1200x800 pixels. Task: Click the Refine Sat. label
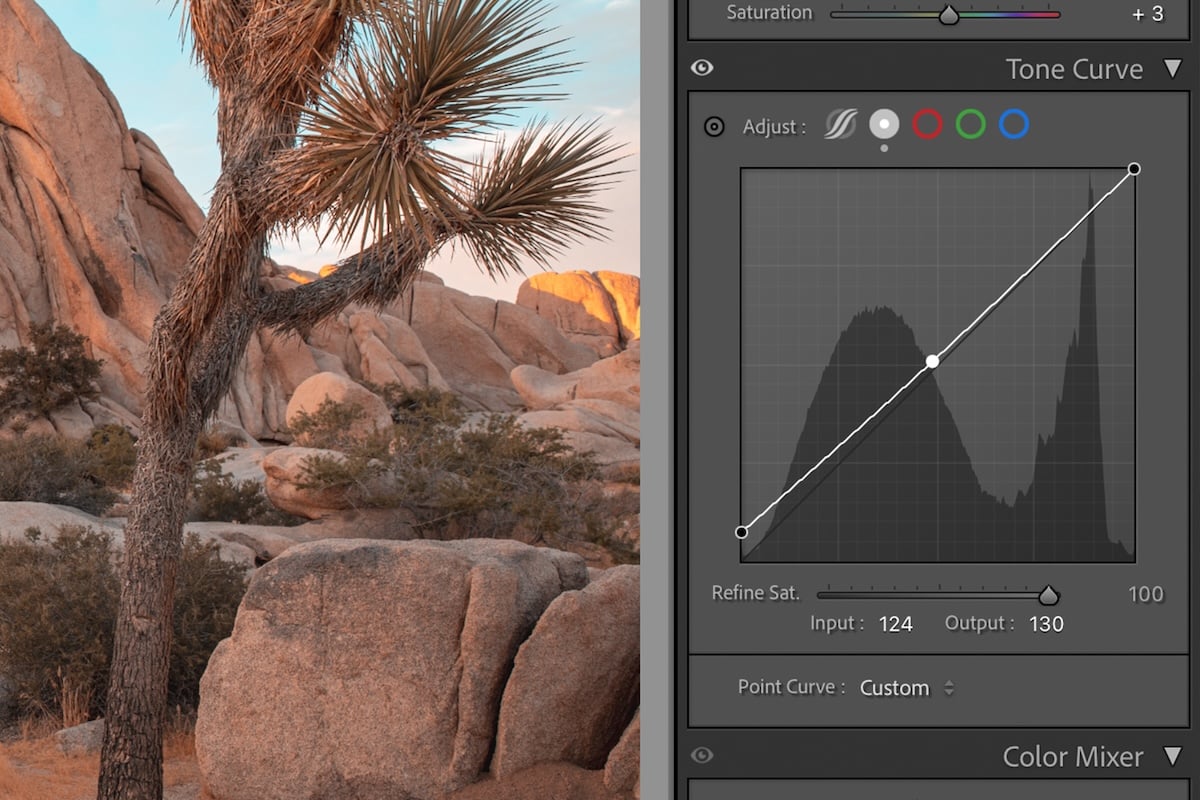click(x=755, y=593)
